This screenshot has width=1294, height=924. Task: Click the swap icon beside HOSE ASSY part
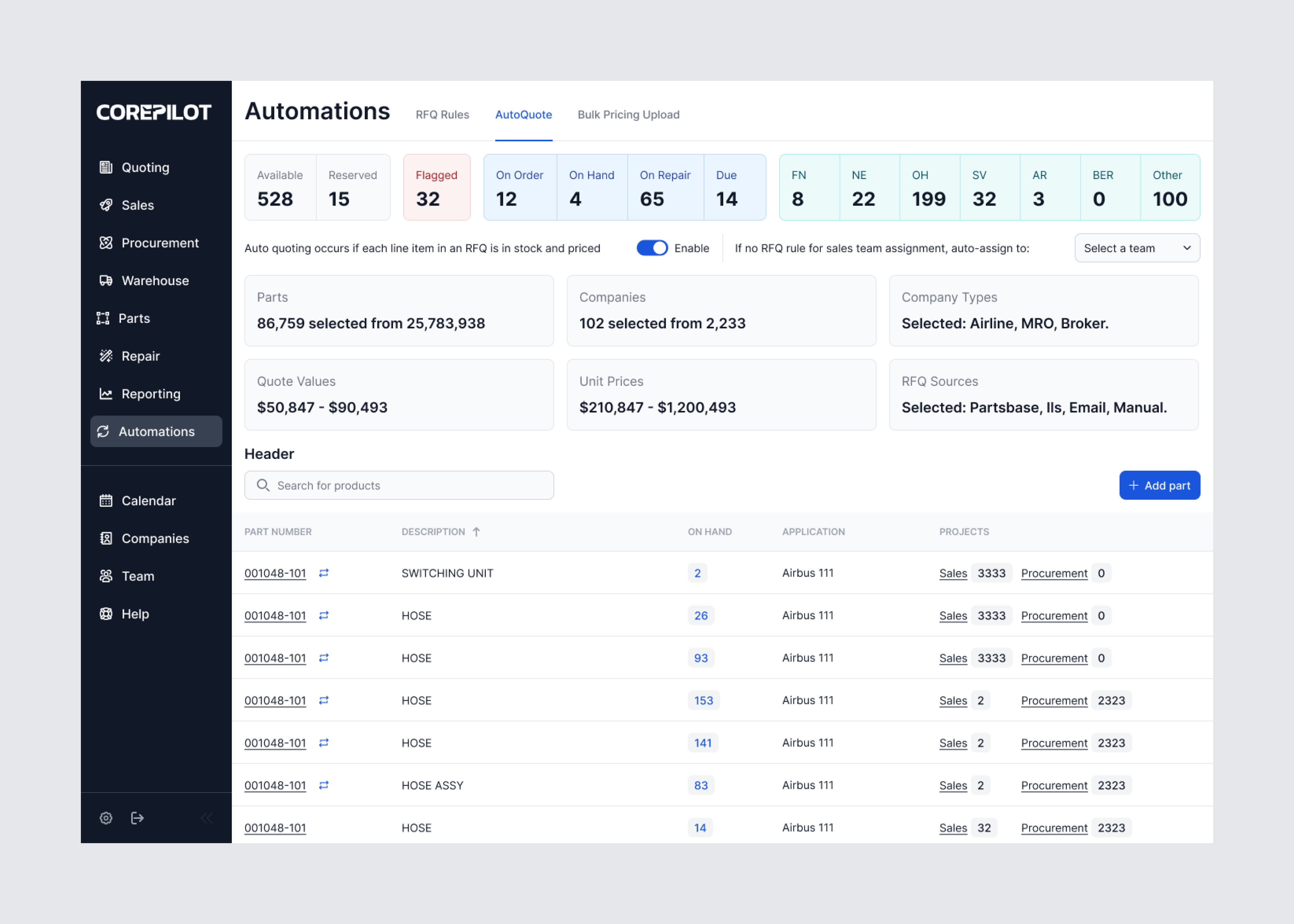(x=324, y=785)
